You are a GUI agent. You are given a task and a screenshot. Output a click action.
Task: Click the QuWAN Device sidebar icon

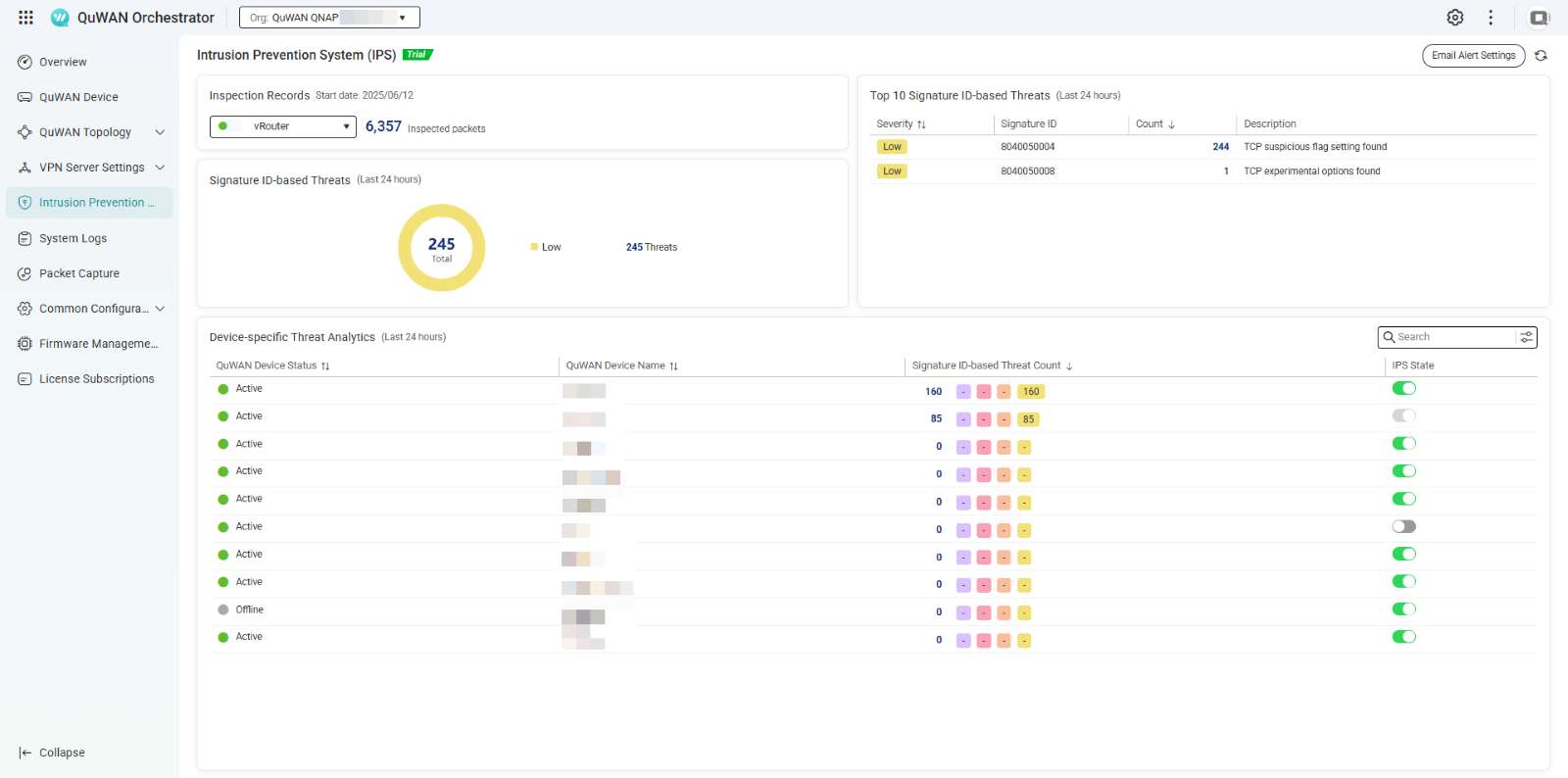24,97
